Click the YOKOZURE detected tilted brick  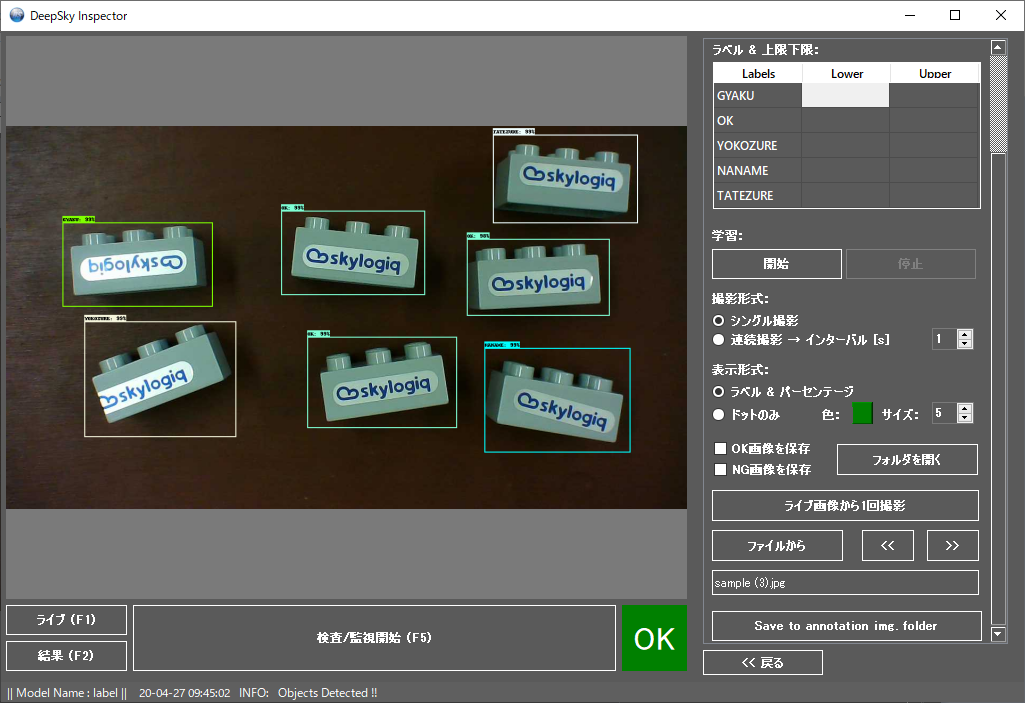pos(160,379)
